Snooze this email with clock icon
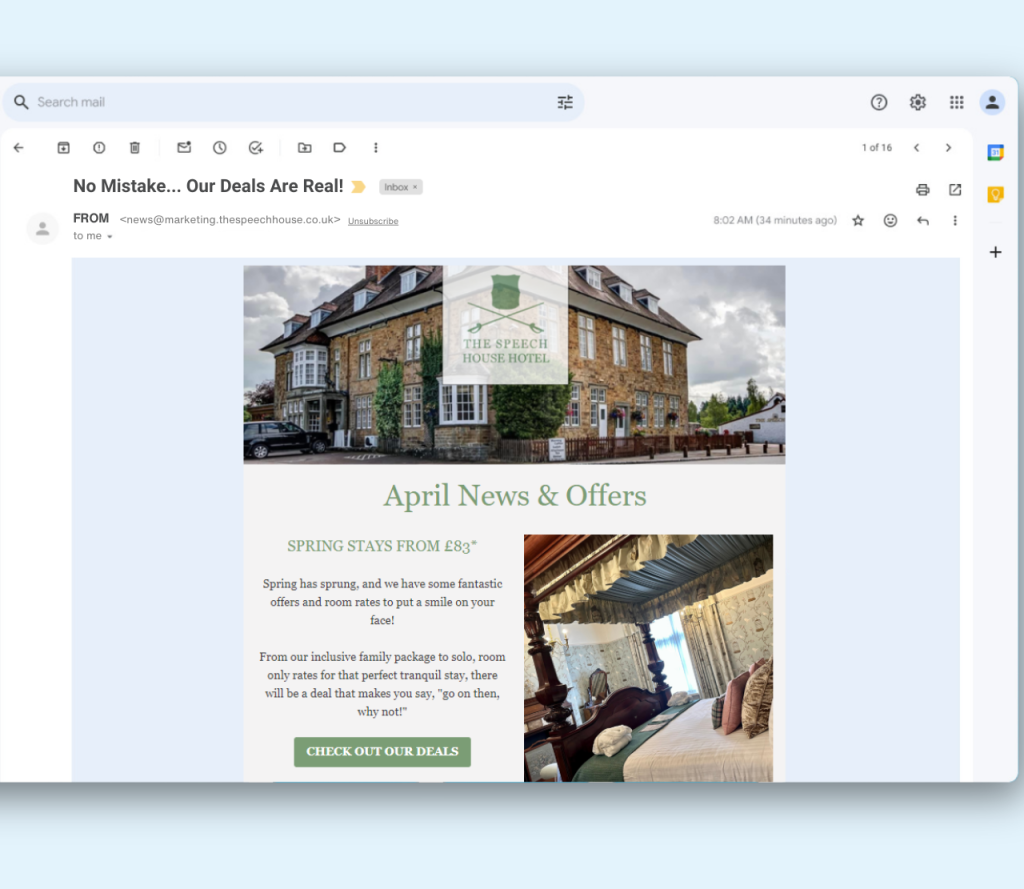This screenshot has width=1024, height=889. 220,148
